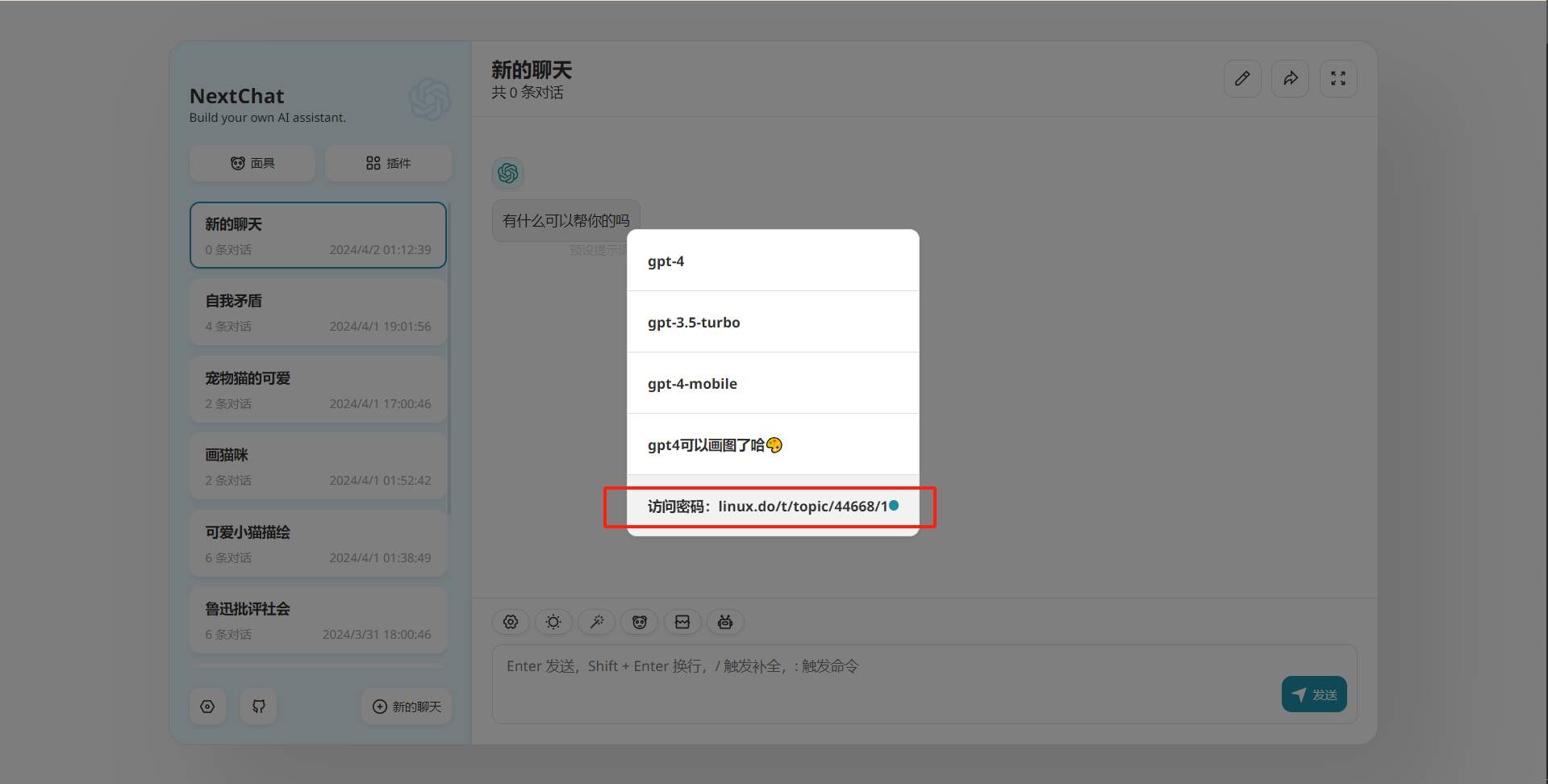The height and width of the screenshot is (784, 1548).
Task: Start a new chat with 新的聊天 button
Action: click(x=407, y=707)
